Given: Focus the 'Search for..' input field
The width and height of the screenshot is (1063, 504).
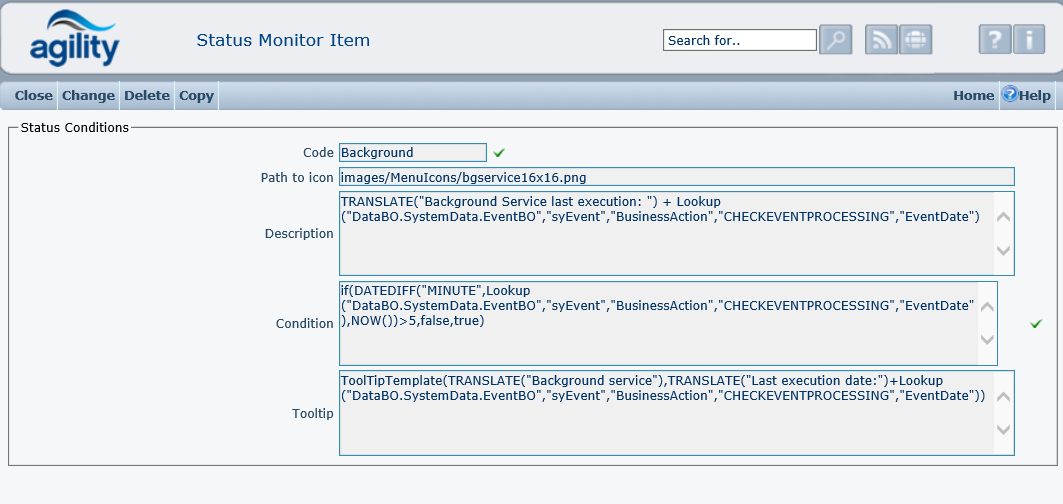Looking at the screenshot, I should [x=739, y=40].
